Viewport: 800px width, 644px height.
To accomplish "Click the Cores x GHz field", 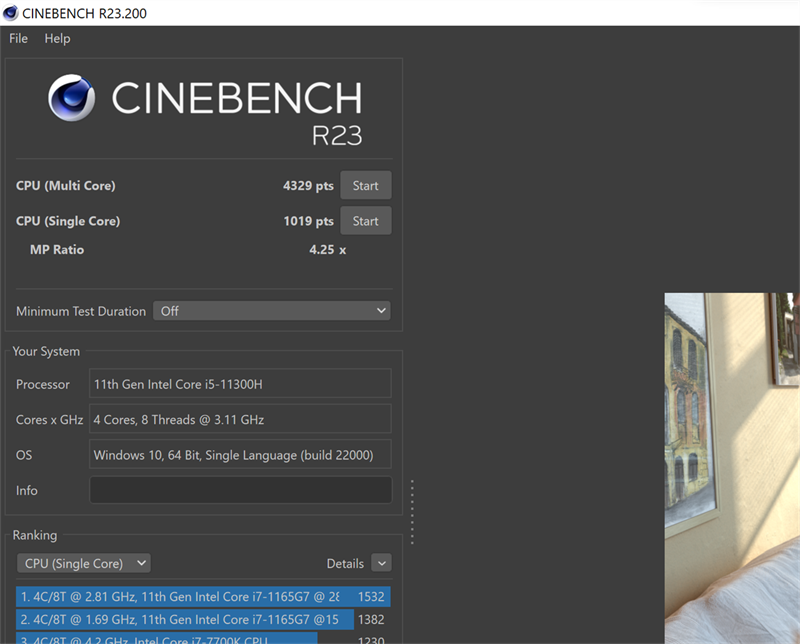I will pos(240,419).
